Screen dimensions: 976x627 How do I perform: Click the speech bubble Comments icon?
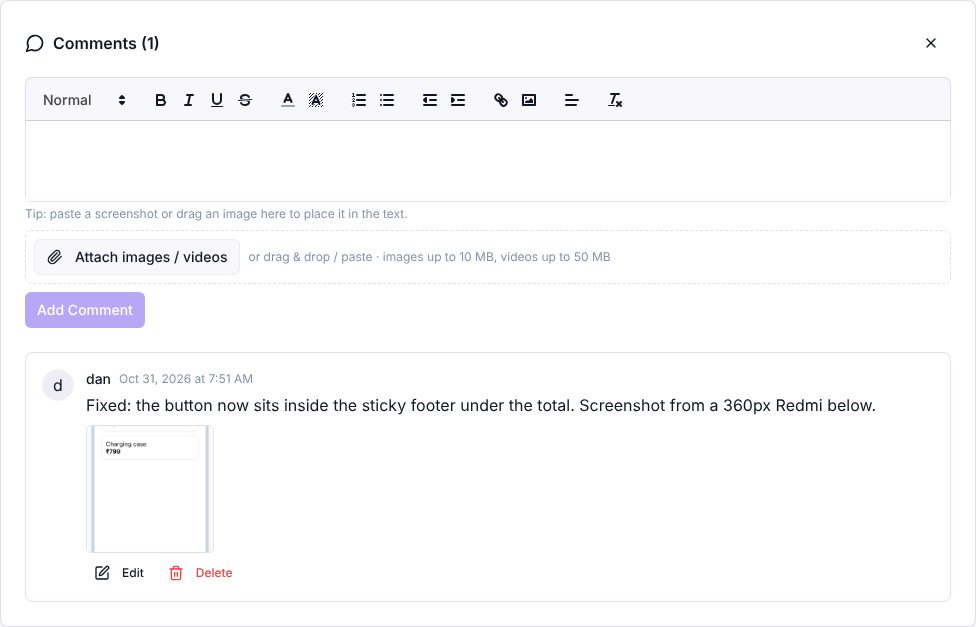(x=35, y=44)
